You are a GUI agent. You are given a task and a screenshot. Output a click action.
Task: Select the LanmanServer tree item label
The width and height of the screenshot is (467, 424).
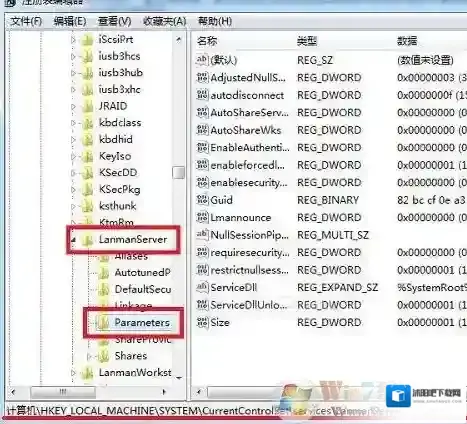(133, 239)
